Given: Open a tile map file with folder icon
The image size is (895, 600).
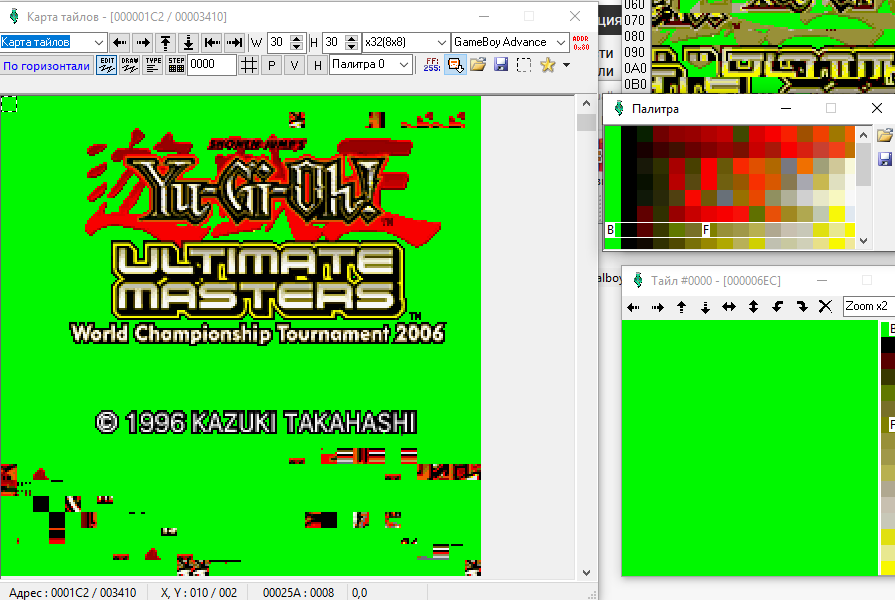Looking at the screenshot, I should [478, 65].
